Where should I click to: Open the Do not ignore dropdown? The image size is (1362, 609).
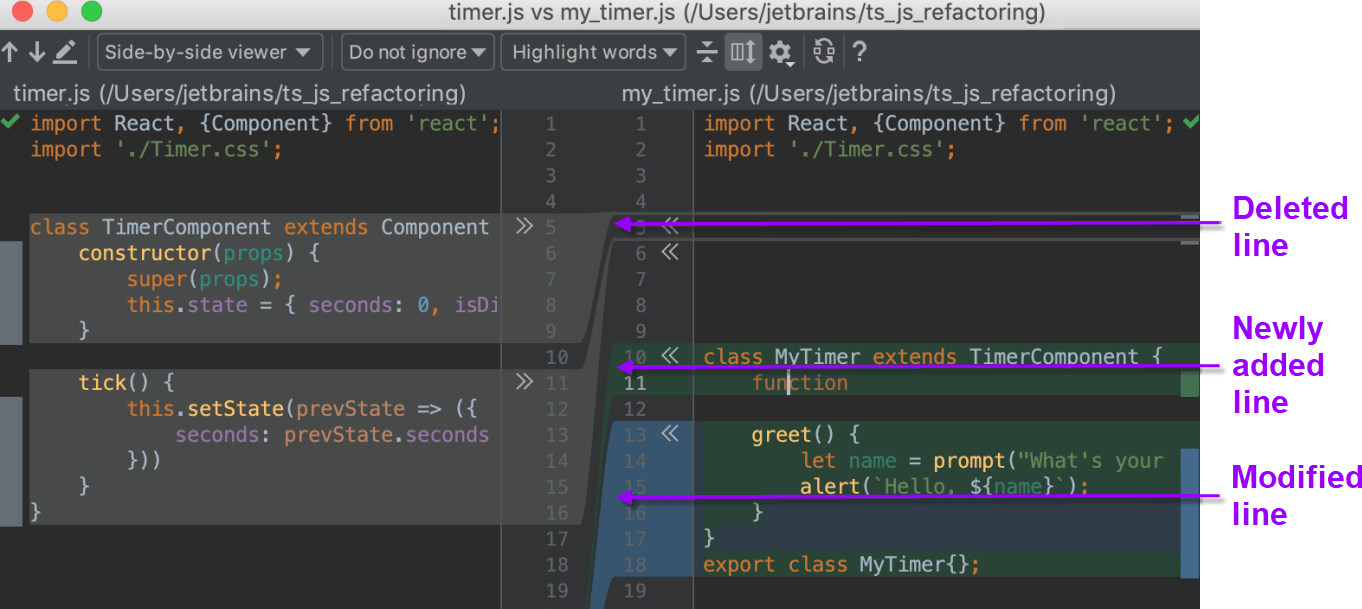pos(418,52)
